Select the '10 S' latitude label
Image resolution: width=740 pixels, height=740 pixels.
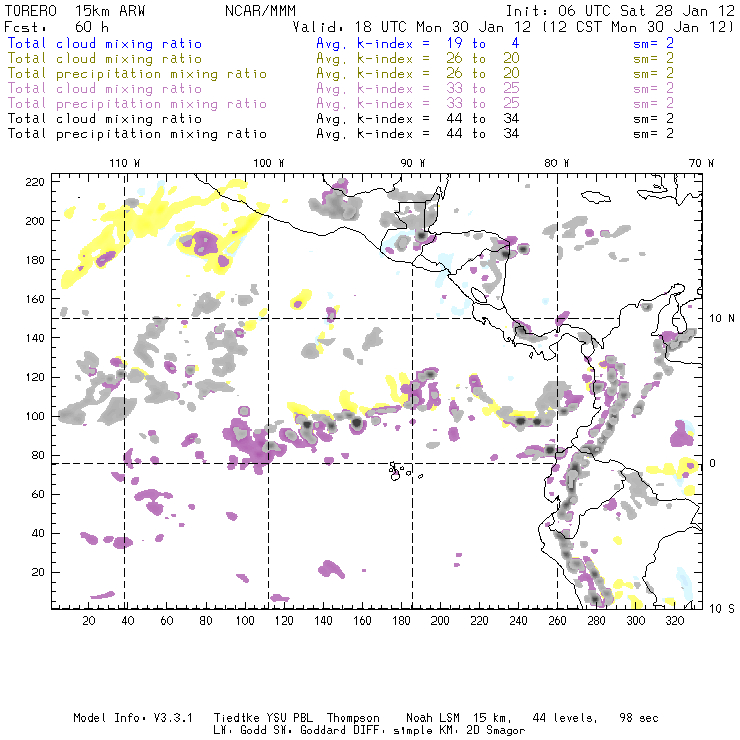click(x=722, y=609)
